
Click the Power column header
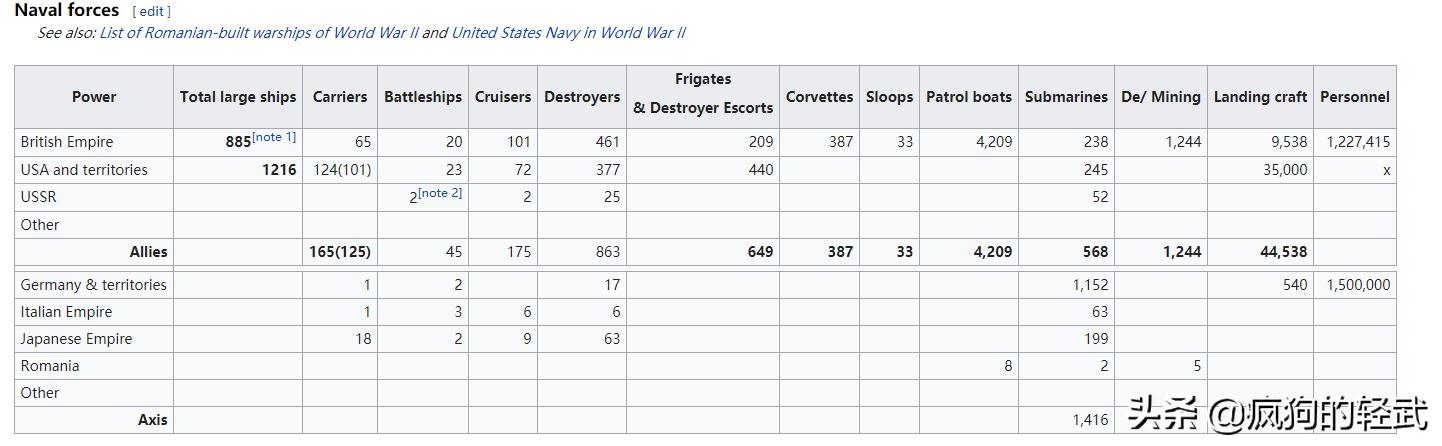click(94, 97)
